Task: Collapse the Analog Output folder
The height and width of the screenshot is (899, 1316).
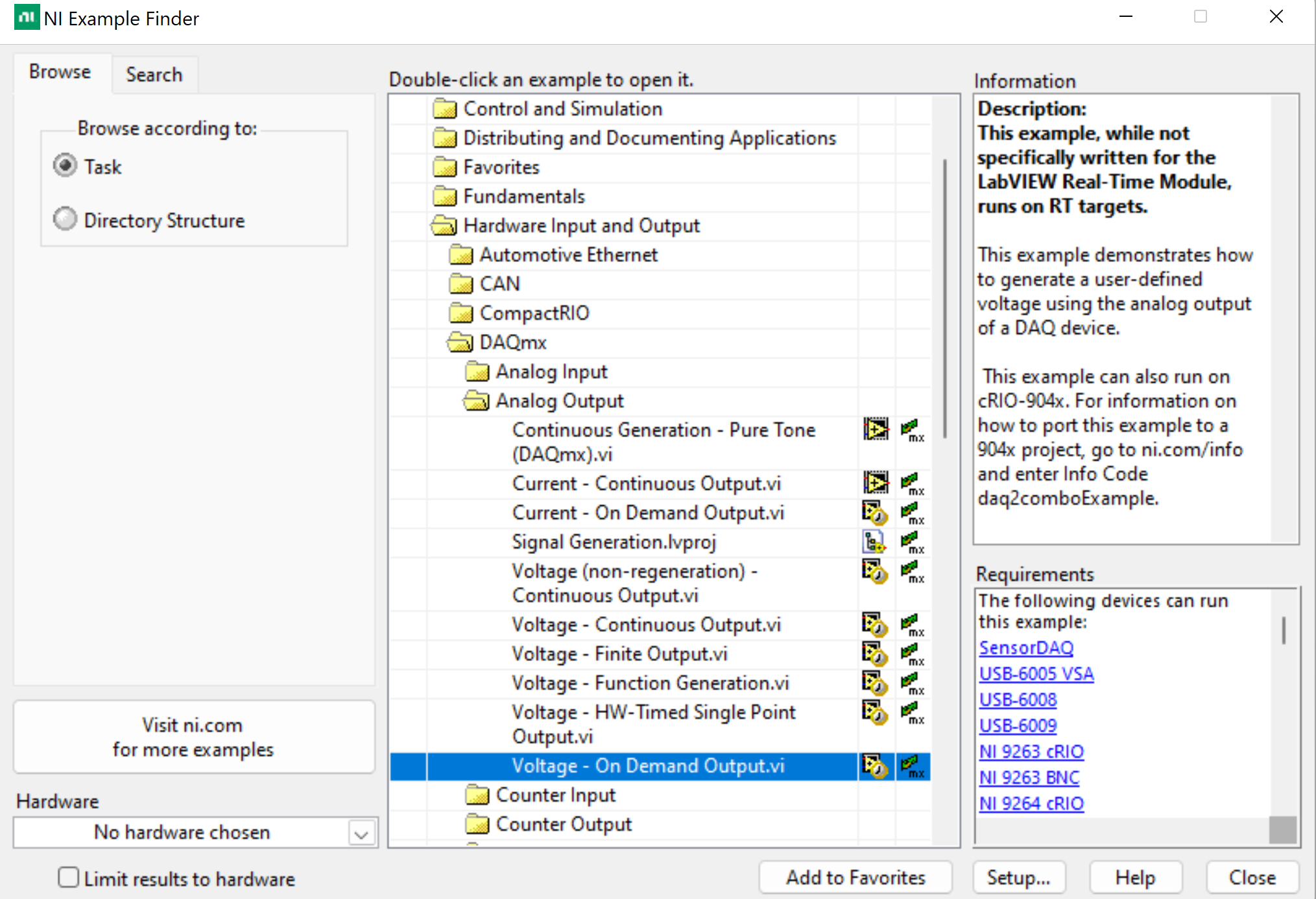Action: pos(477,401)
